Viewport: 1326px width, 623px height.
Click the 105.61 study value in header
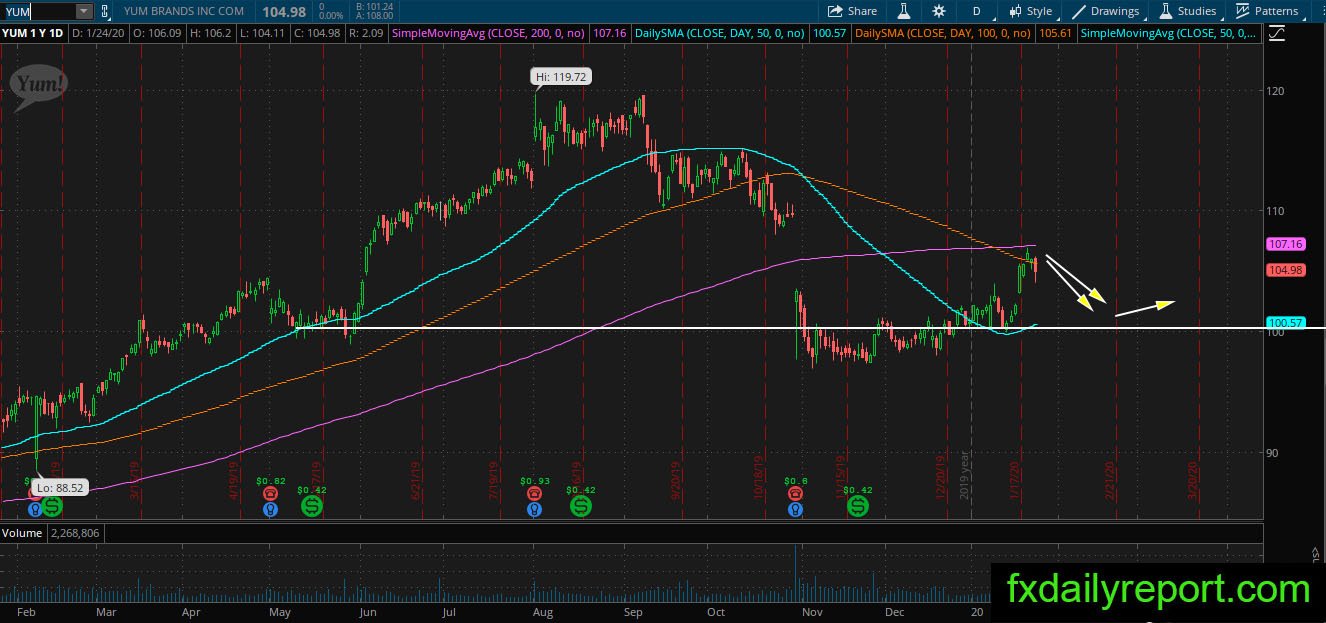(1057, 33)
